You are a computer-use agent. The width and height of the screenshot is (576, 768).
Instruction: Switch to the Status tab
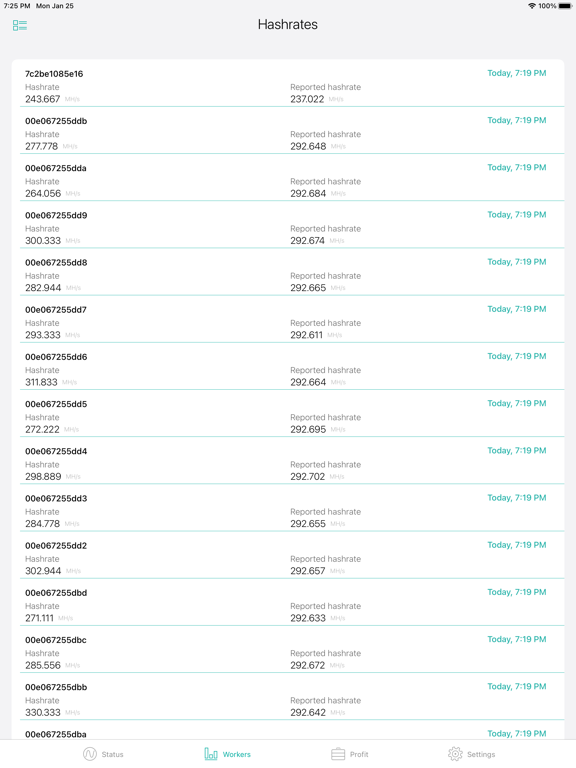[103, 754]
